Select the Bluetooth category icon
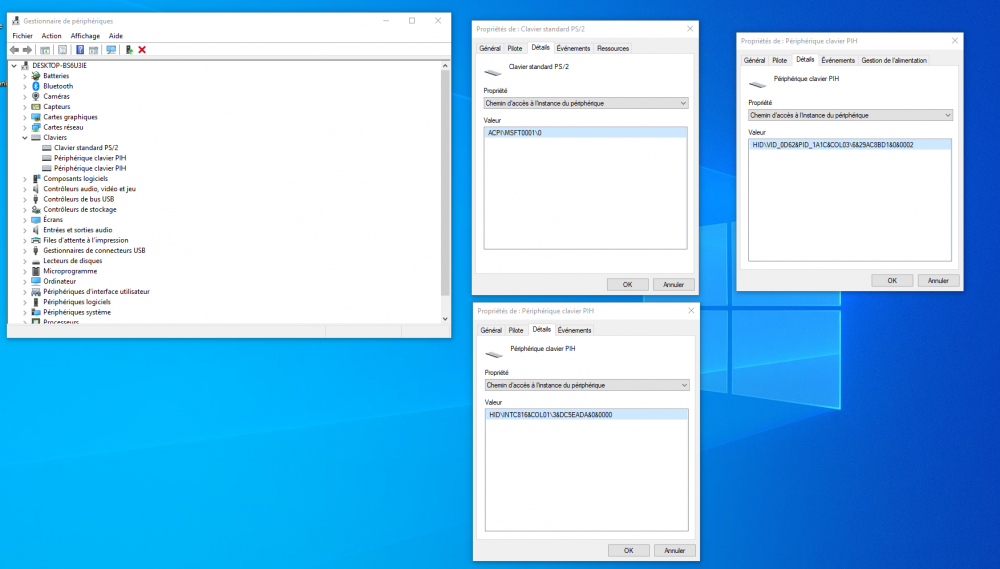 point(36,86)
